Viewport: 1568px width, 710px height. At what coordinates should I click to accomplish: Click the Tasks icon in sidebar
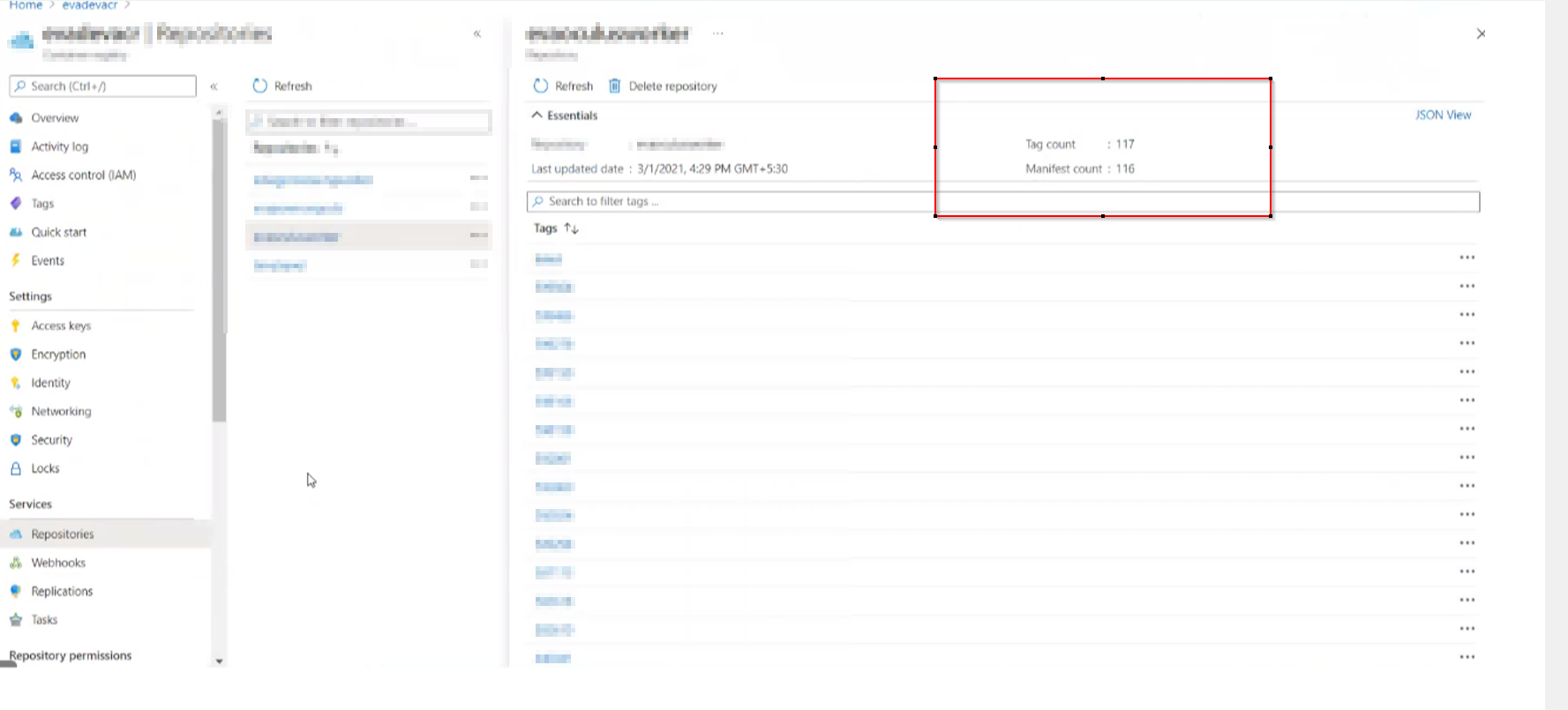(x=16, y=620)
